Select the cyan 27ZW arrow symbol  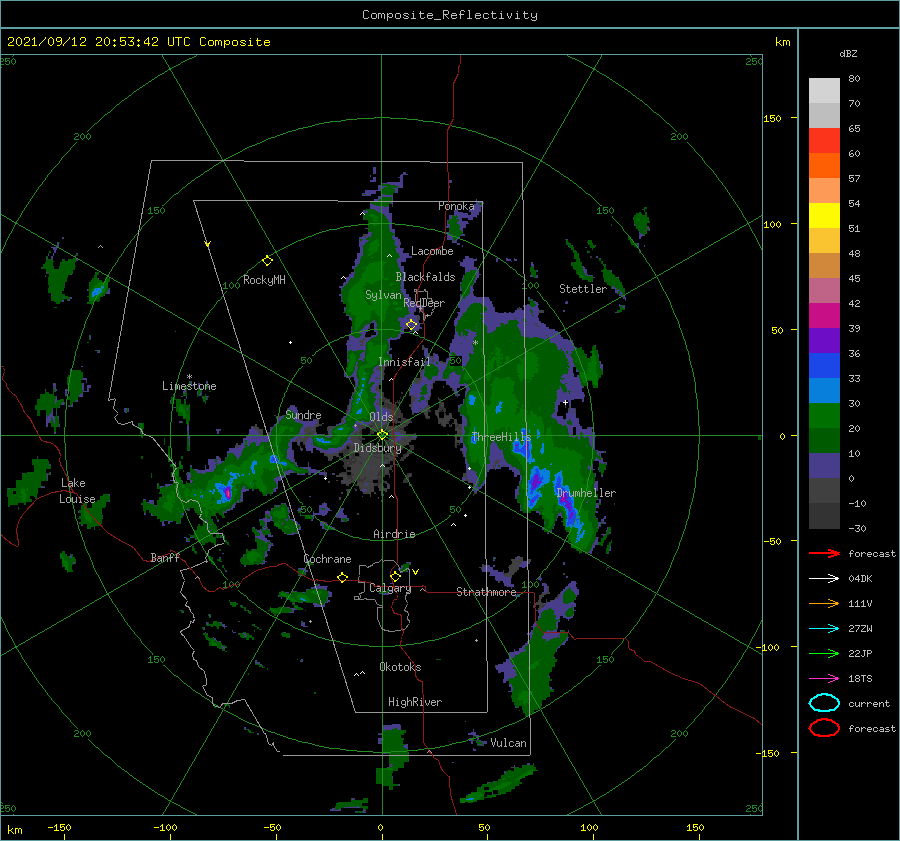click(824, 629)
